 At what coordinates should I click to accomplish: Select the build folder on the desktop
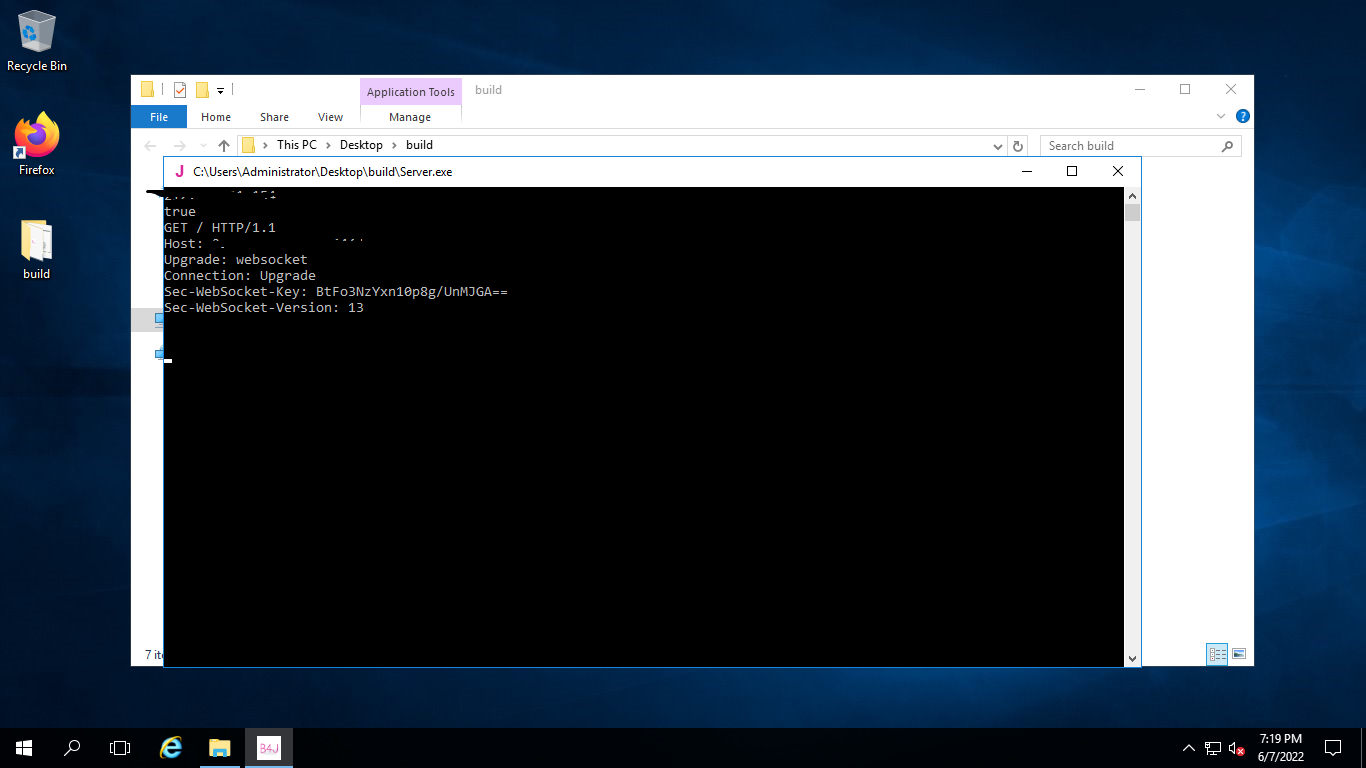(x=37, y=246)
